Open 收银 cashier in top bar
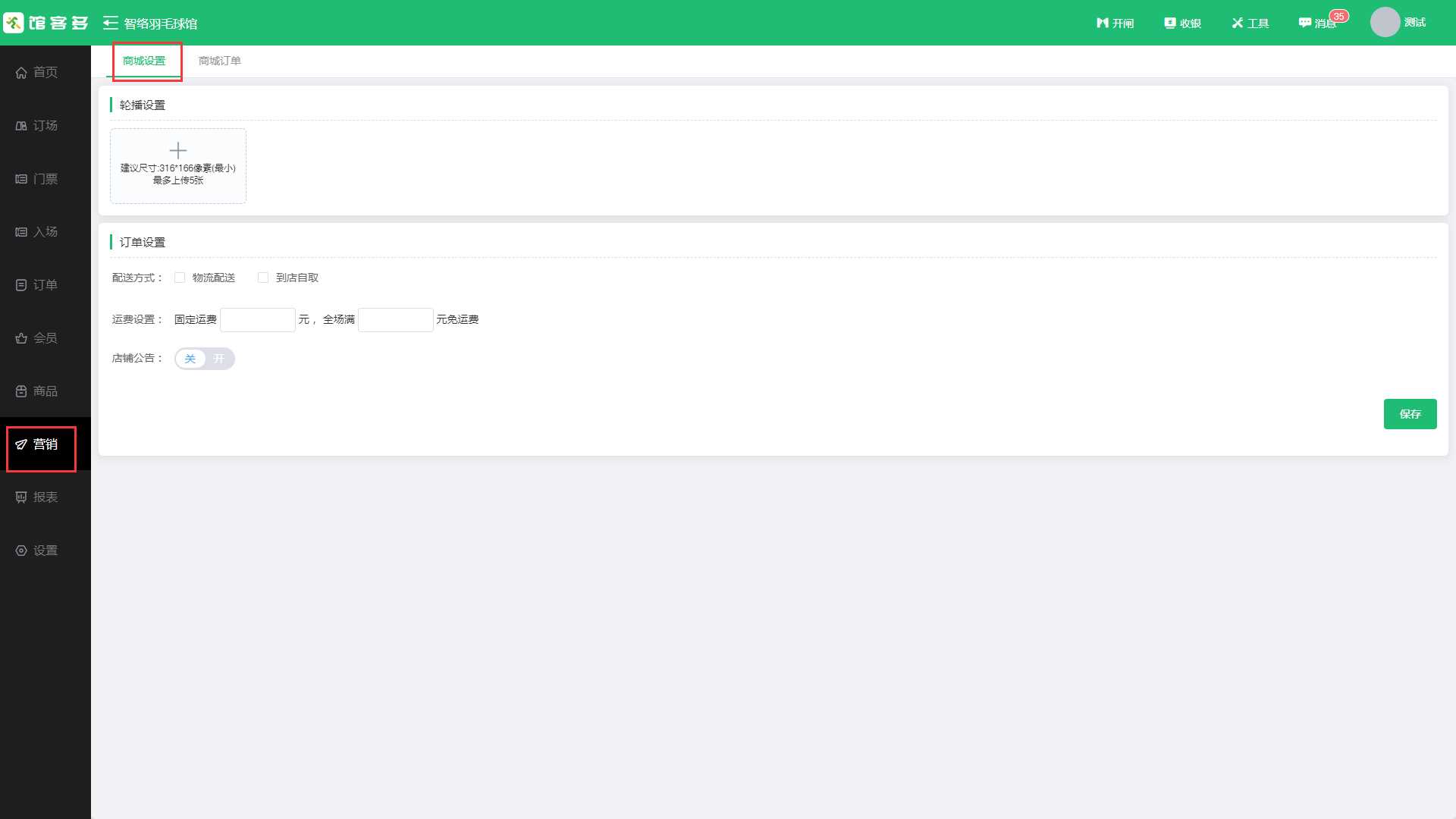1456x819 pixels. click(1182, 23)
